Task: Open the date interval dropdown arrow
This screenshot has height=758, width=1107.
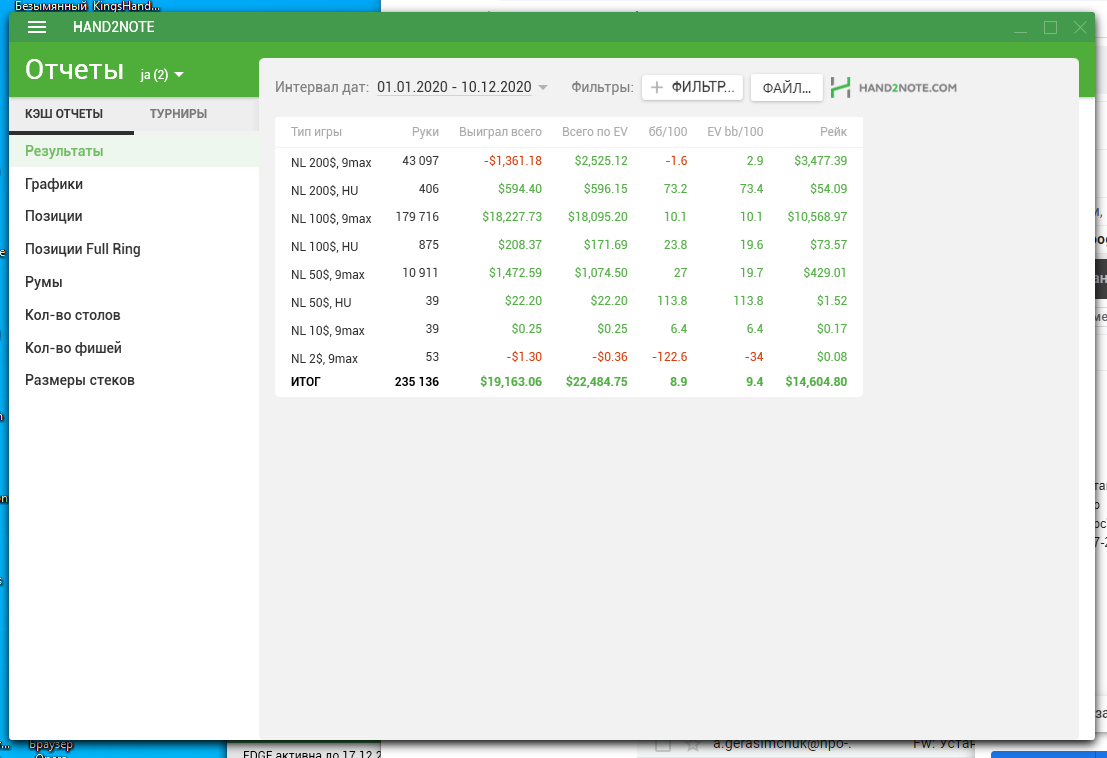Action: [x=543, y=88]
